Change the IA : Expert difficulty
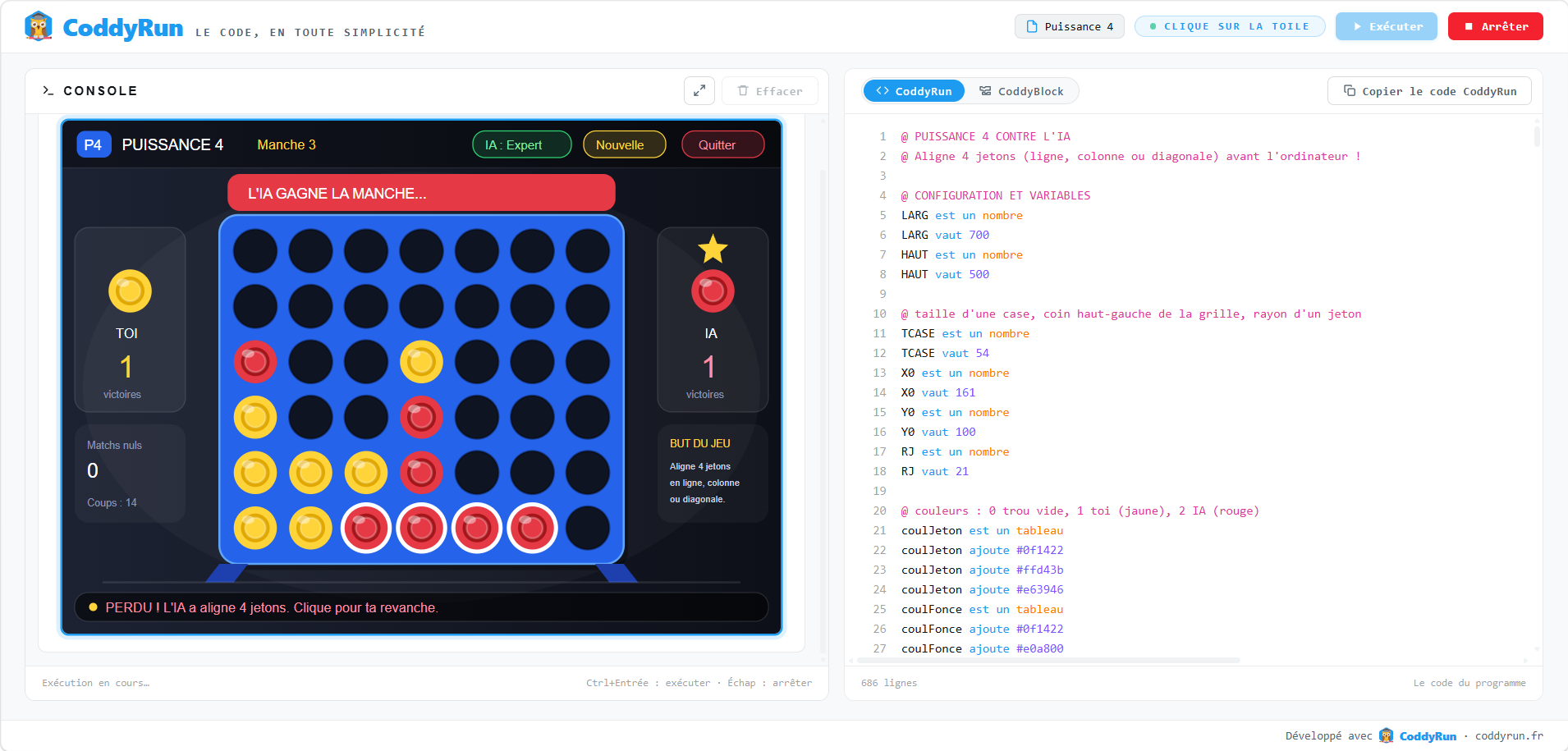1568x751 pixels. click(x=522, y=144)
